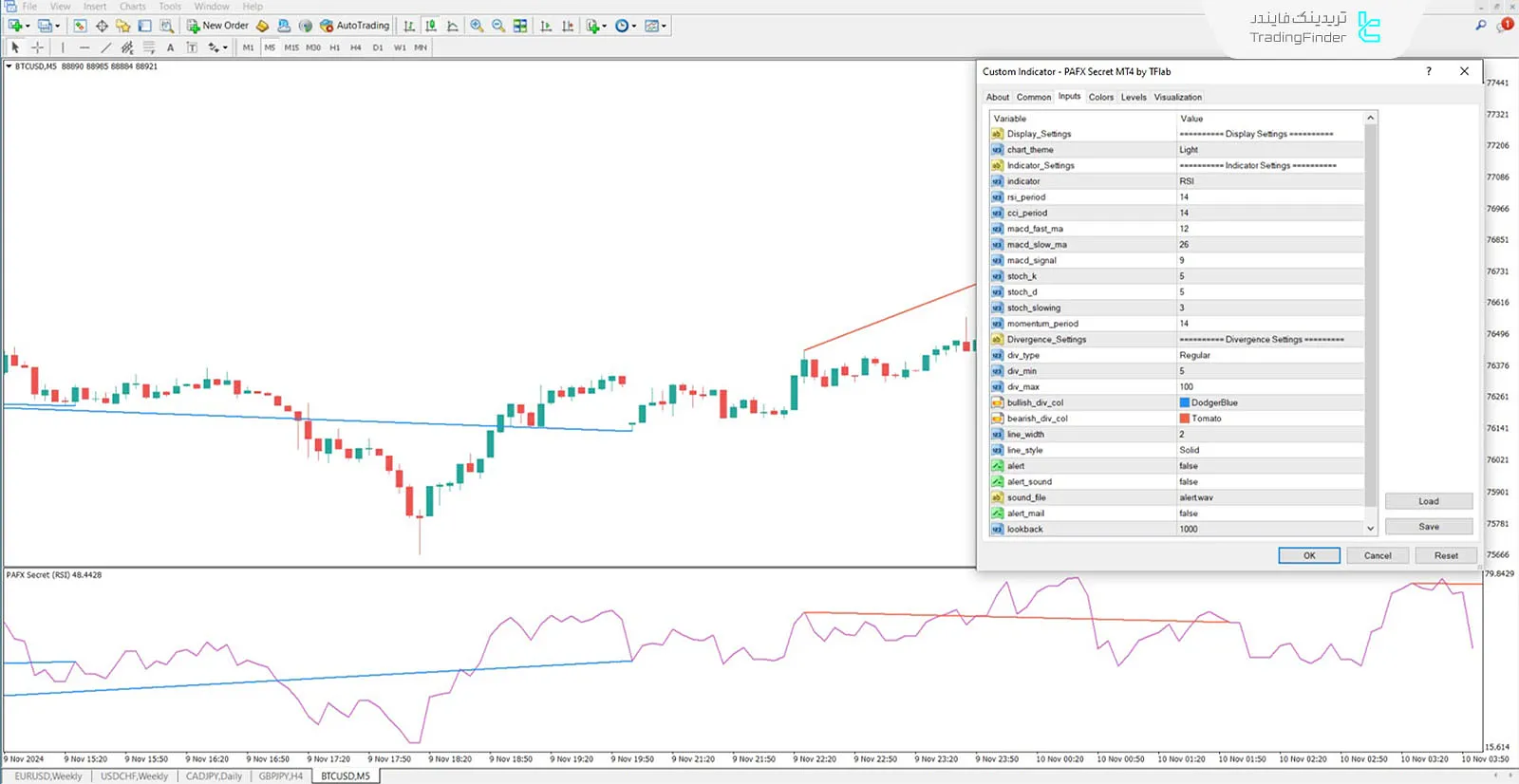Screen dimensions: 1519x784
Task: Open the div_type Regular value field
Action: pos(1270,355)
